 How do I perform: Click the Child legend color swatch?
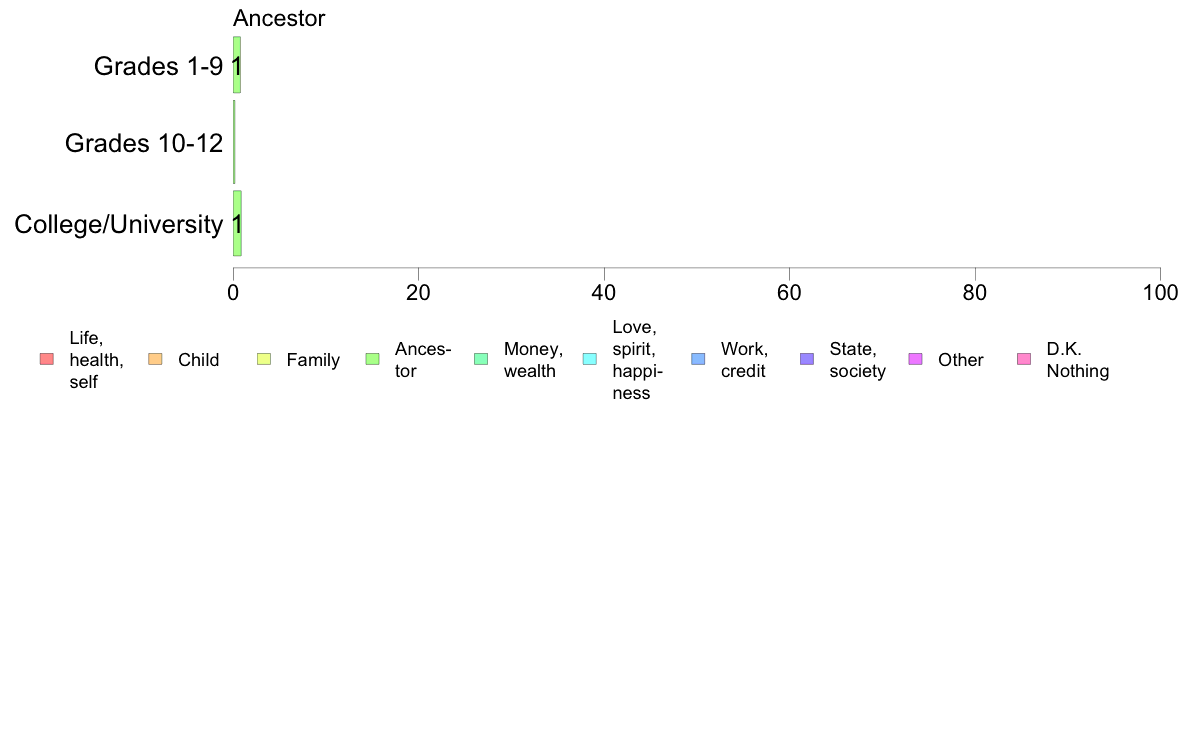[x=155, y=359]
